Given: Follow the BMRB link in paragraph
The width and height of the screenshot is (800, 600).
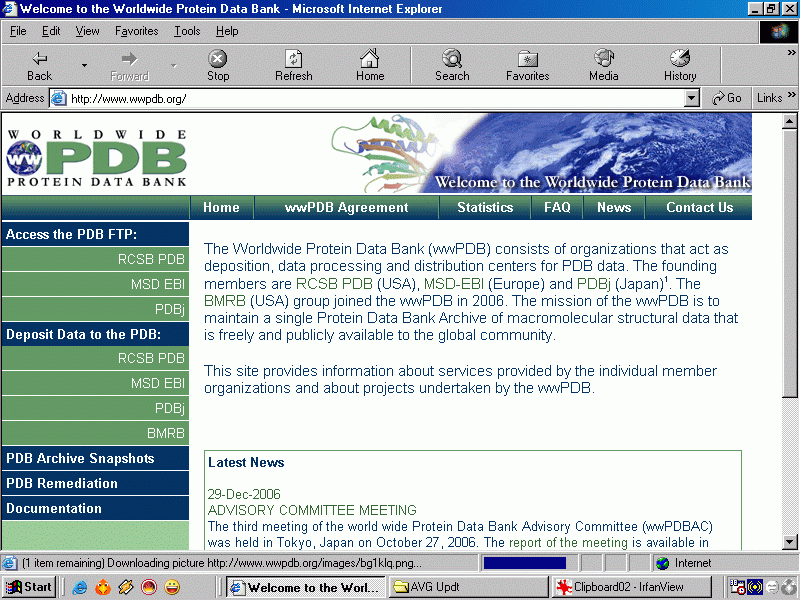Looking at the screenshot, I should [224, 301].
